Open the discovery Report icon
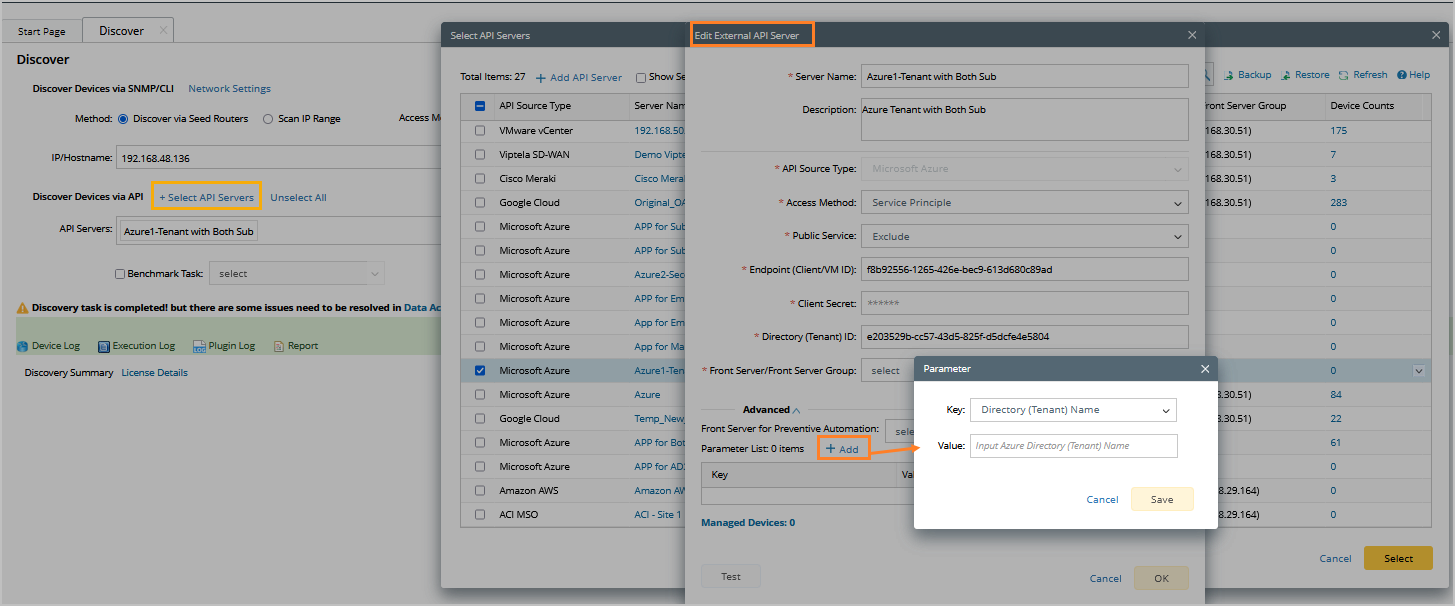 point(279,346)
